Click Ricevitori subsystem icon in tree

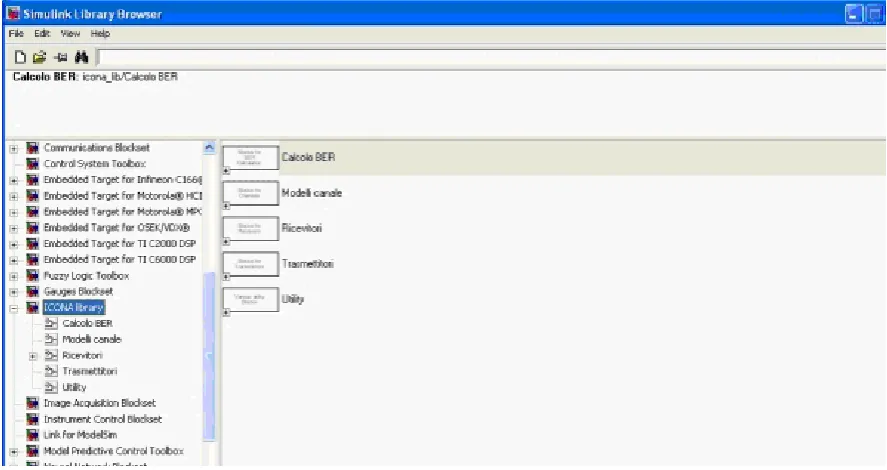[x=51, y=355]
